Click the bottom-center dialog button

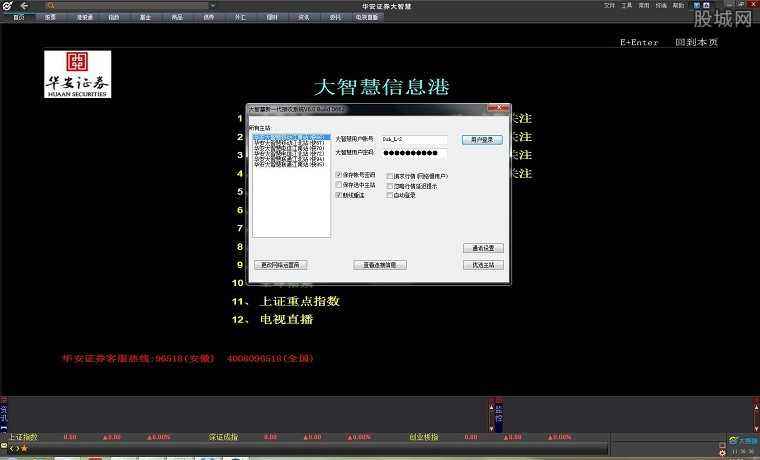point(380,265)
